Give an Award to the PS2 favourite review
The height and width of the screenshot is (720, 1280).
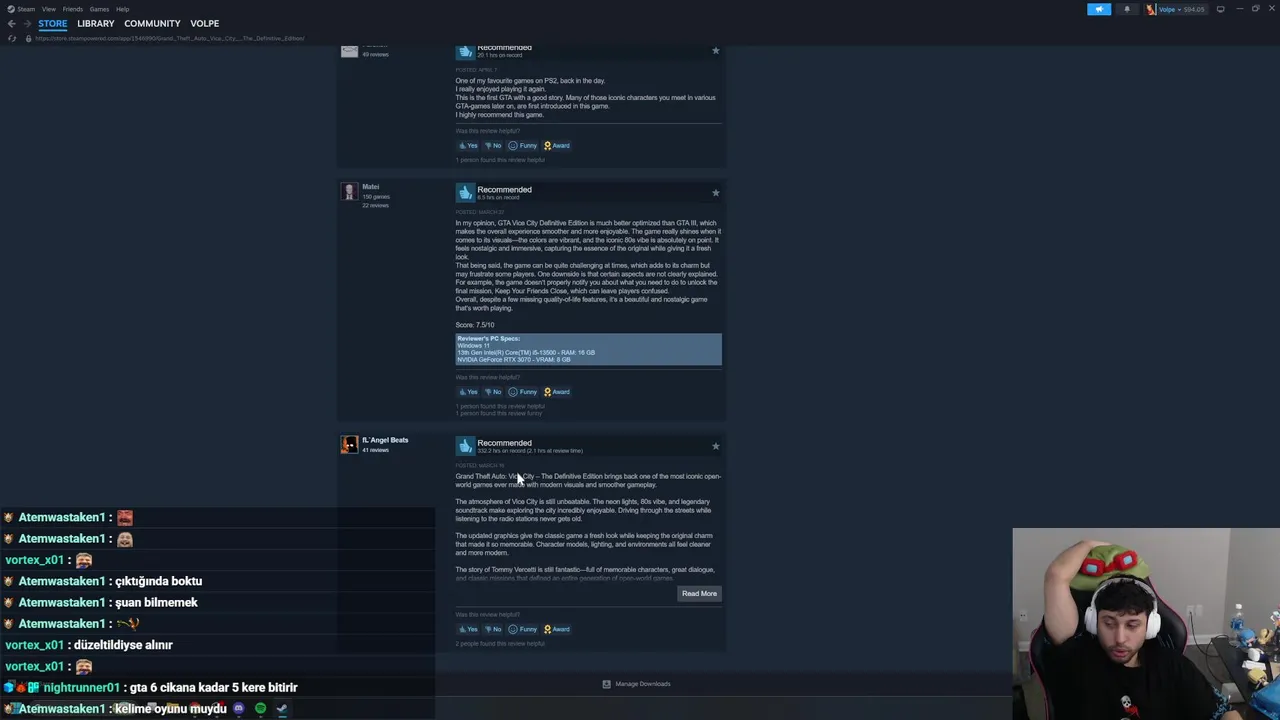point(557,146)
